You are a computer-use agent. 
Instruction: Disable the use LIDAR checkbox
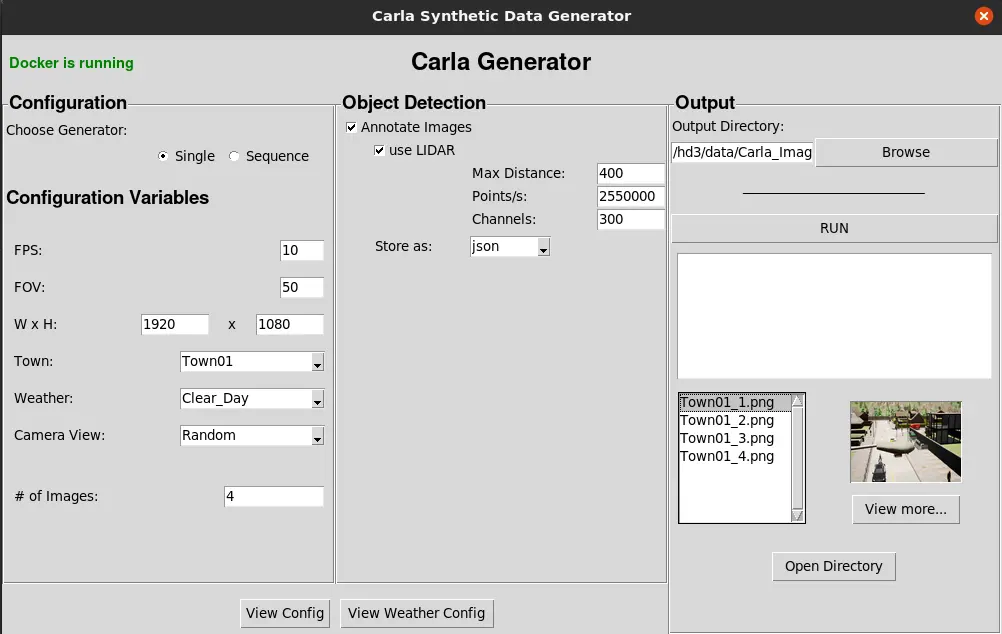pyautogui.click(x=380, y=151)
